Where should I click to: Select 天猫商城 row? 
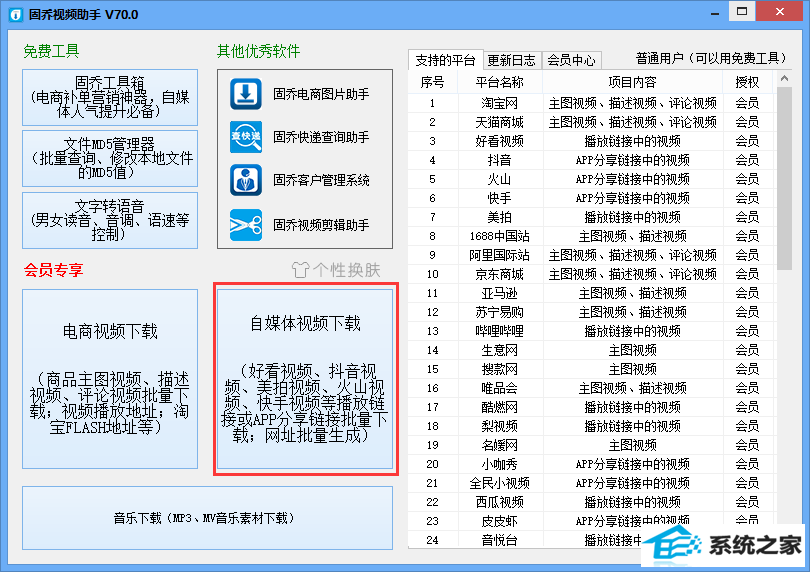pos(592,122)
